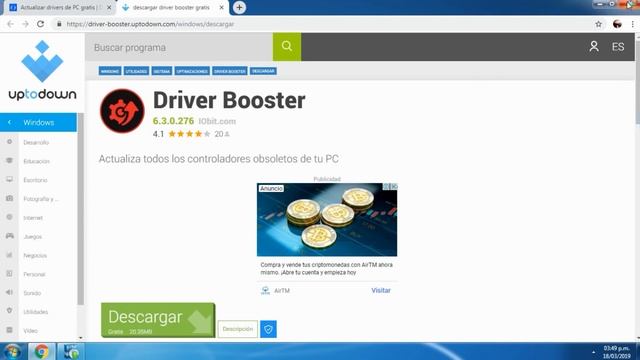The height and width of the screenshot is (360, 640).
Task: Click the Video film icon
Action: pos(9,330)
